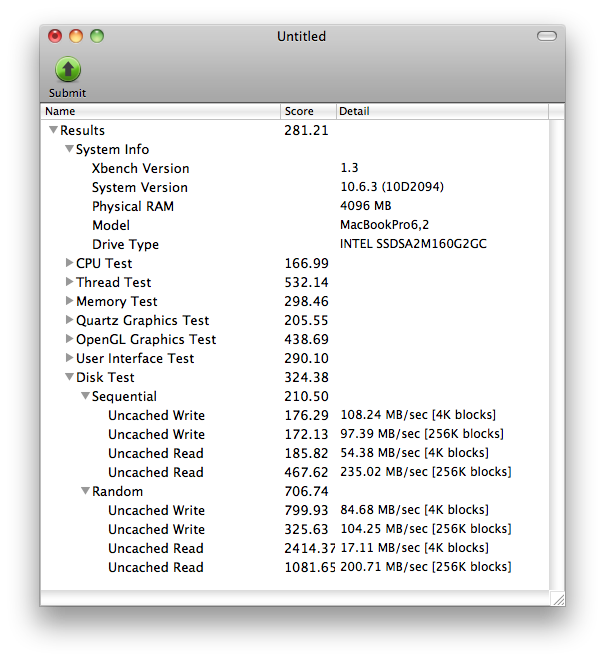Collapse the Disk Test section
The height and width of the screenshot is (661, 605).
pos(69,376)
